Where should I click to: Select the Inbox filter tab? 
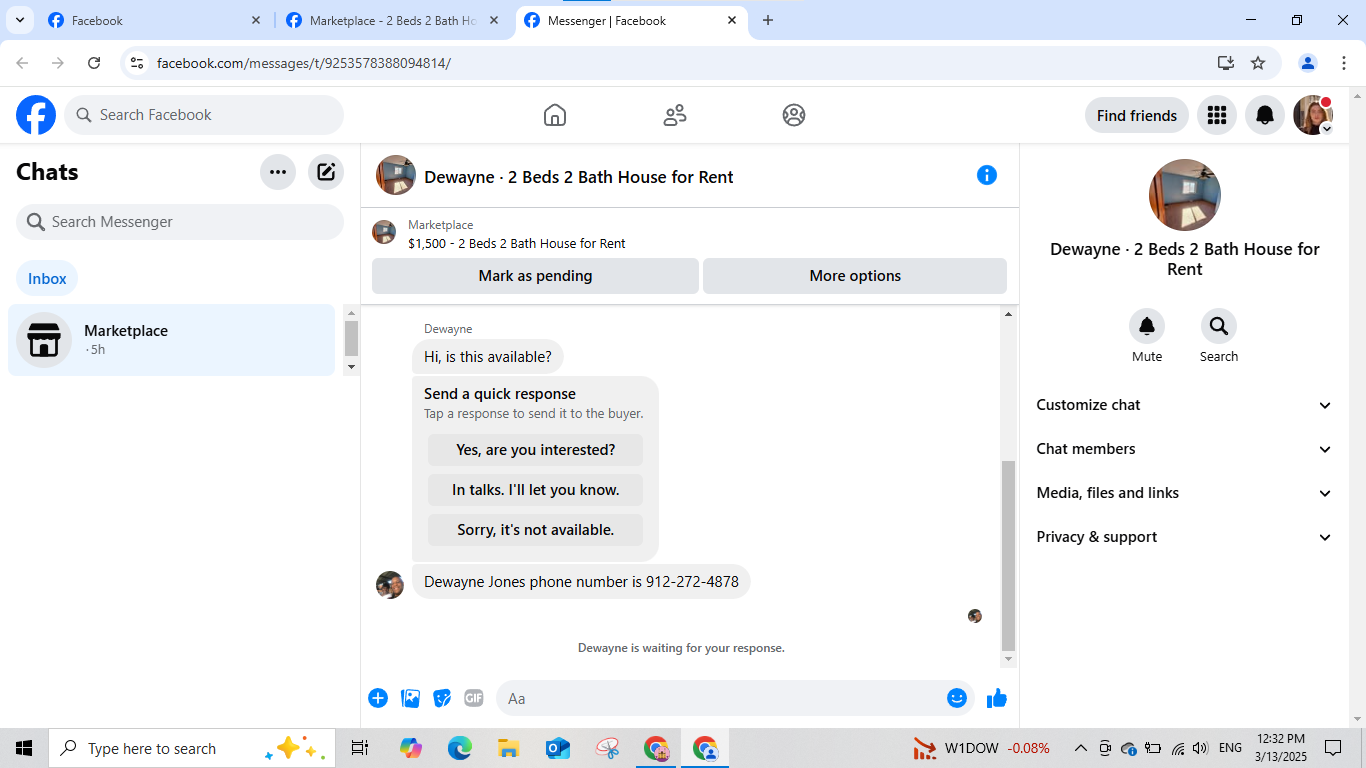[x=47, y=279]
